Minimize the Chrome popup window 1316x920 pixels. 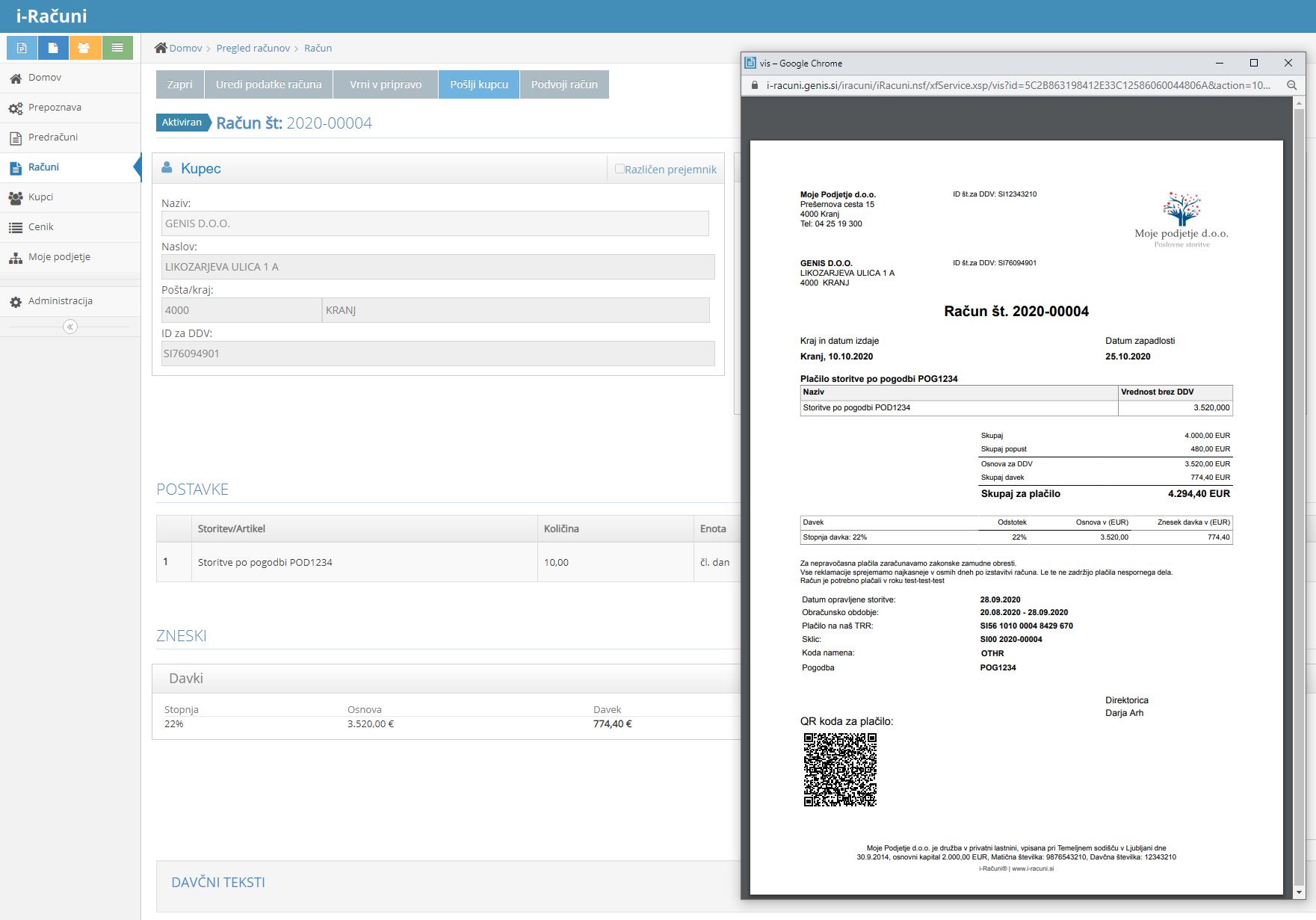pos(1220,63)
